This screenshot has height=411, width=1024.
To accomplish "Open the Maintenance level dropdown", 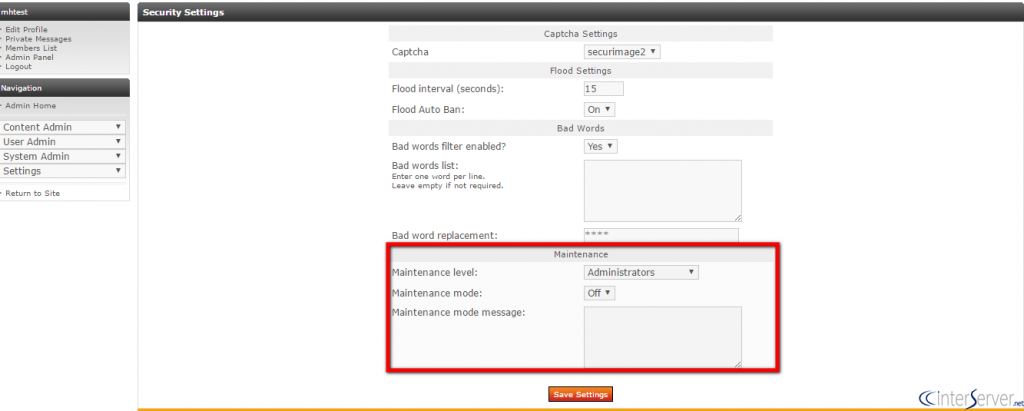I will pos(641,272).
